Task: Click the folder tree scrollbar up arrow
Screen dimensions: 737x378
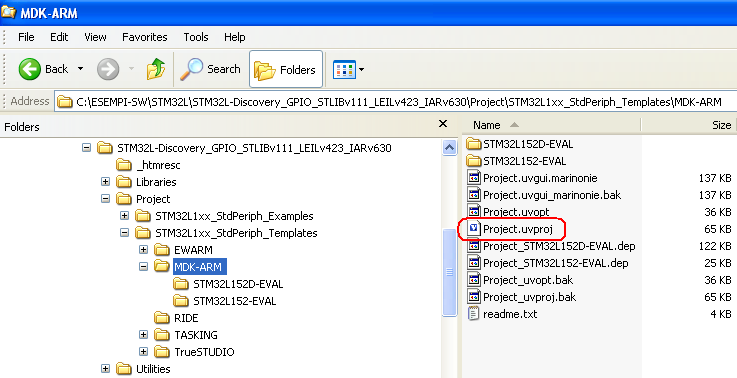Action: pyautogui.click(x=449, y=148)
